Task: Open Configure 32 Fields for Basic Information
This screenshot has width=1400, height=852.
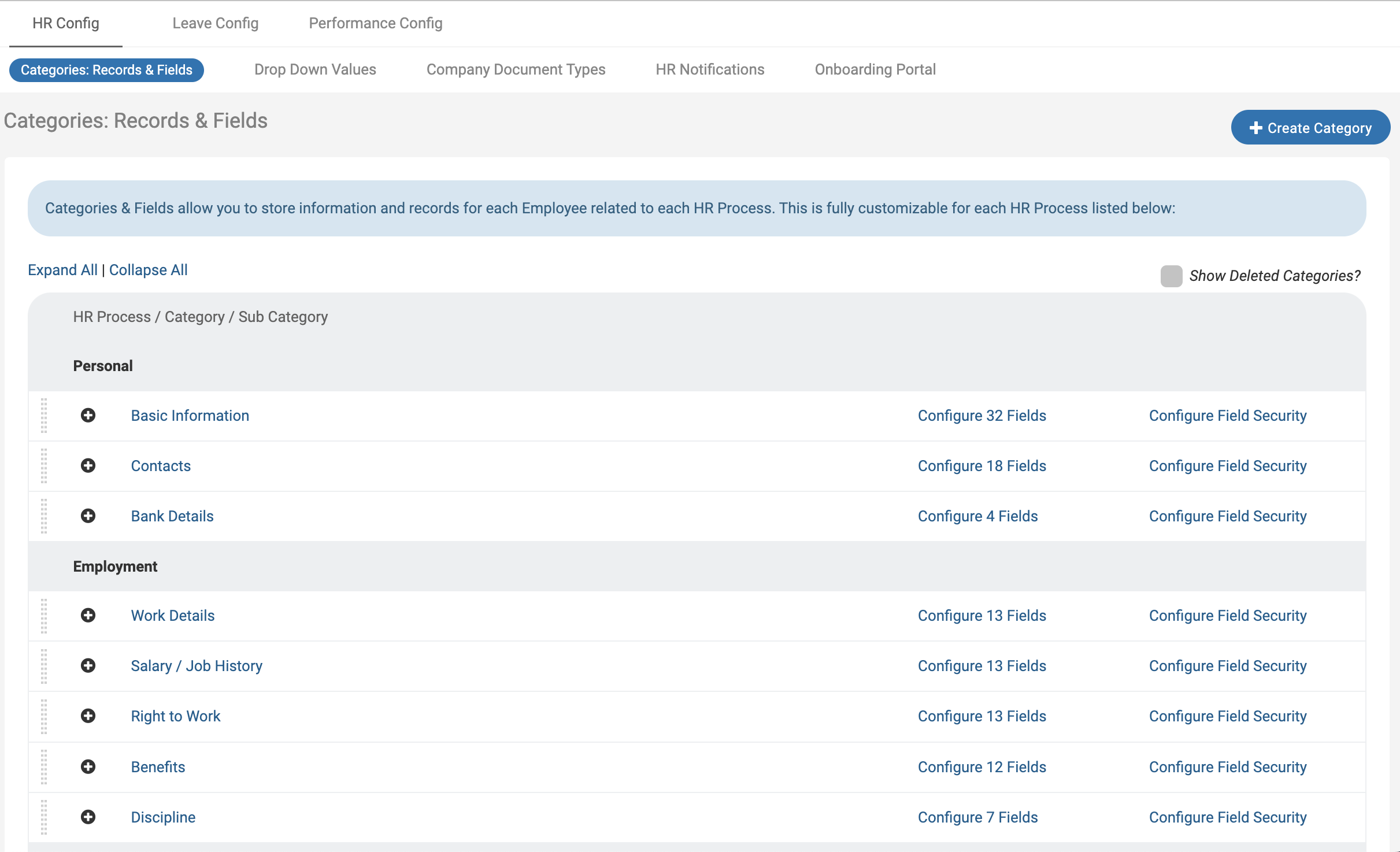Action: click(982, 415)
